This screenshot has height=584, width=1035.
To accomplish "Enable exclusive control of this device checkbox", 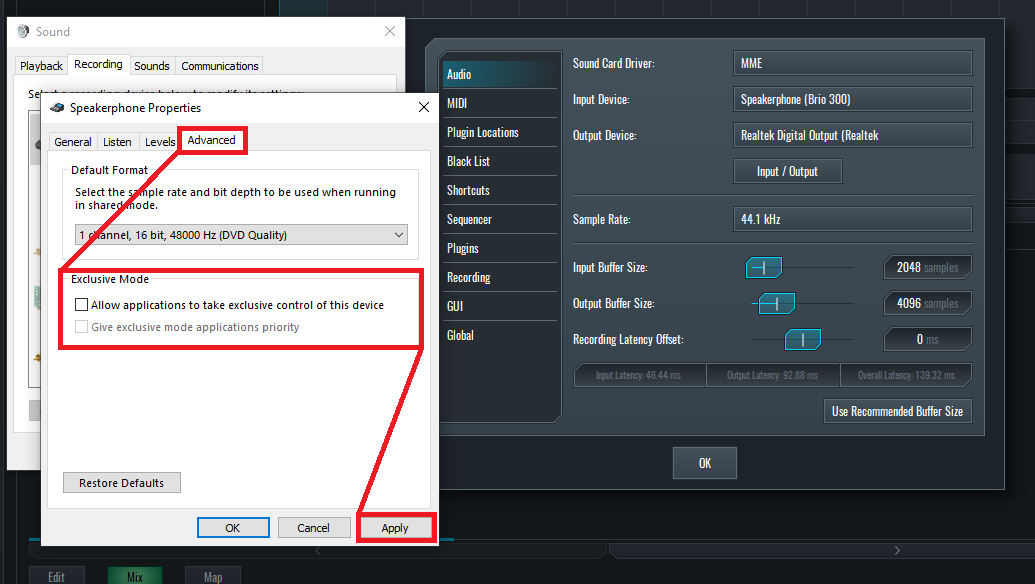I will (x=81, y=305).
